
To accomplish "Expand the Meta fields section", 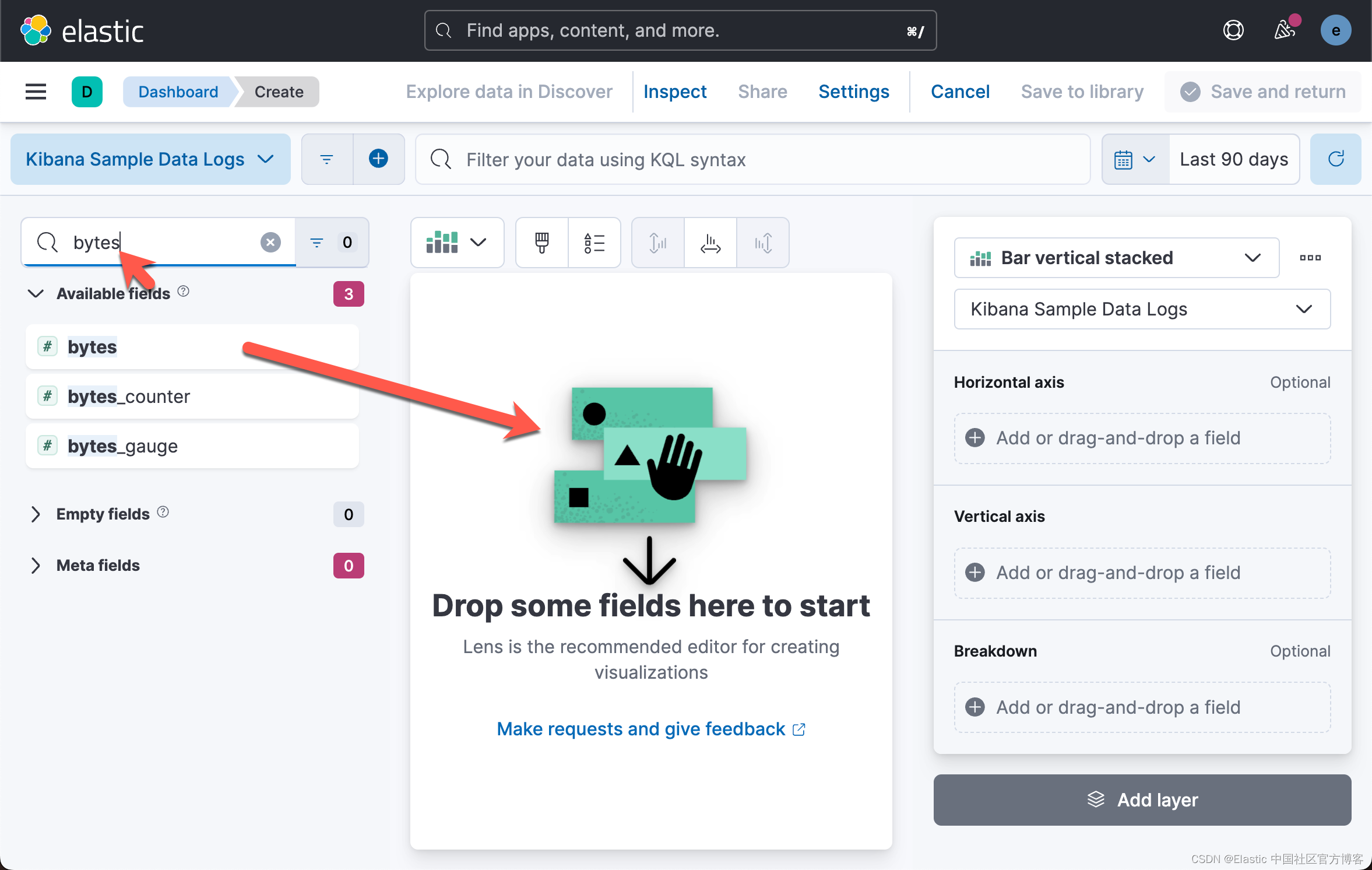I will [x=36, y=566].
